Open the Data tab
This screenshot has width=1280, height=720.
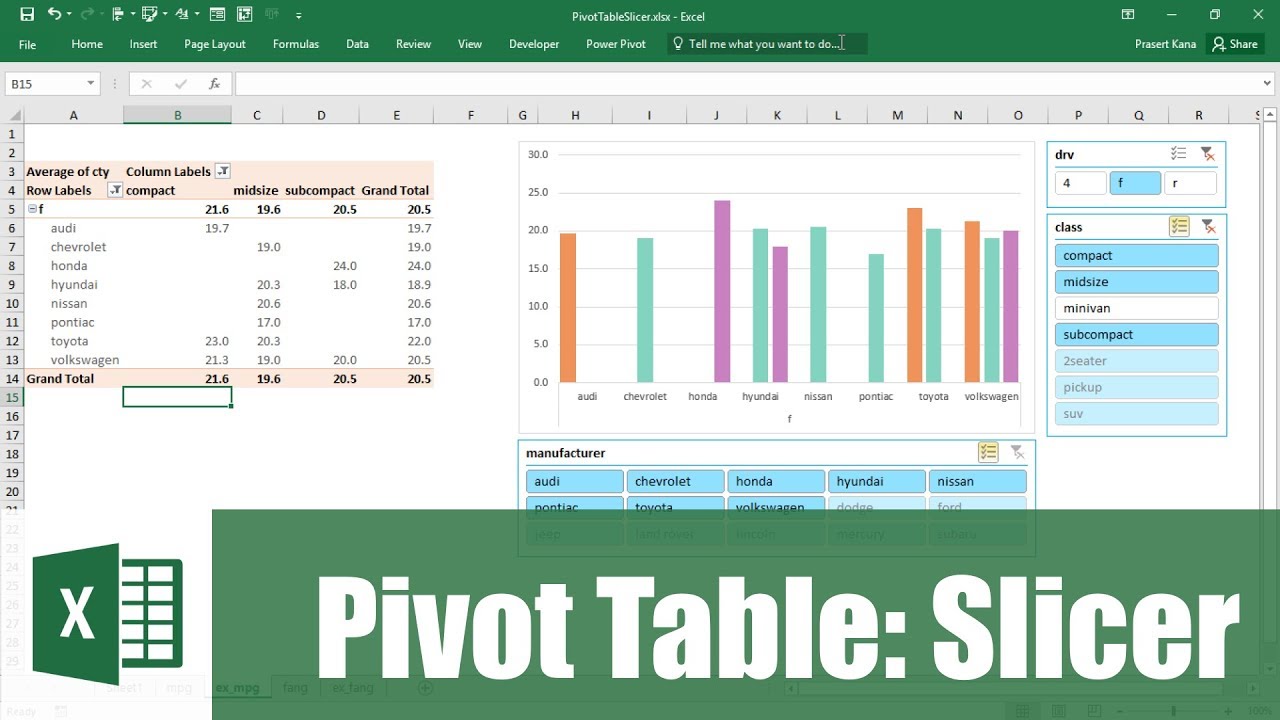click(357, 44)
